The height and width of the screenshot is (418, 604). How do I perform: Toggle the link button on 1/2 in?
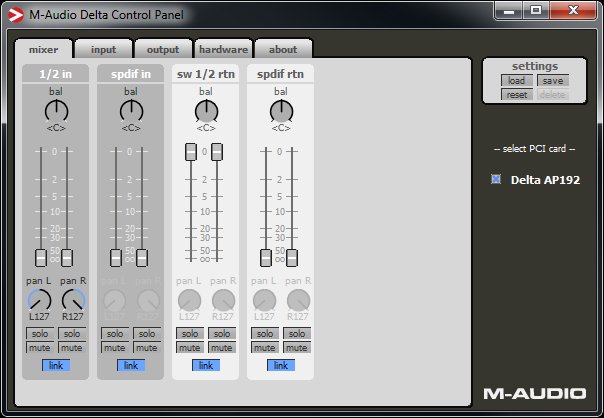(x=56, y=365)
